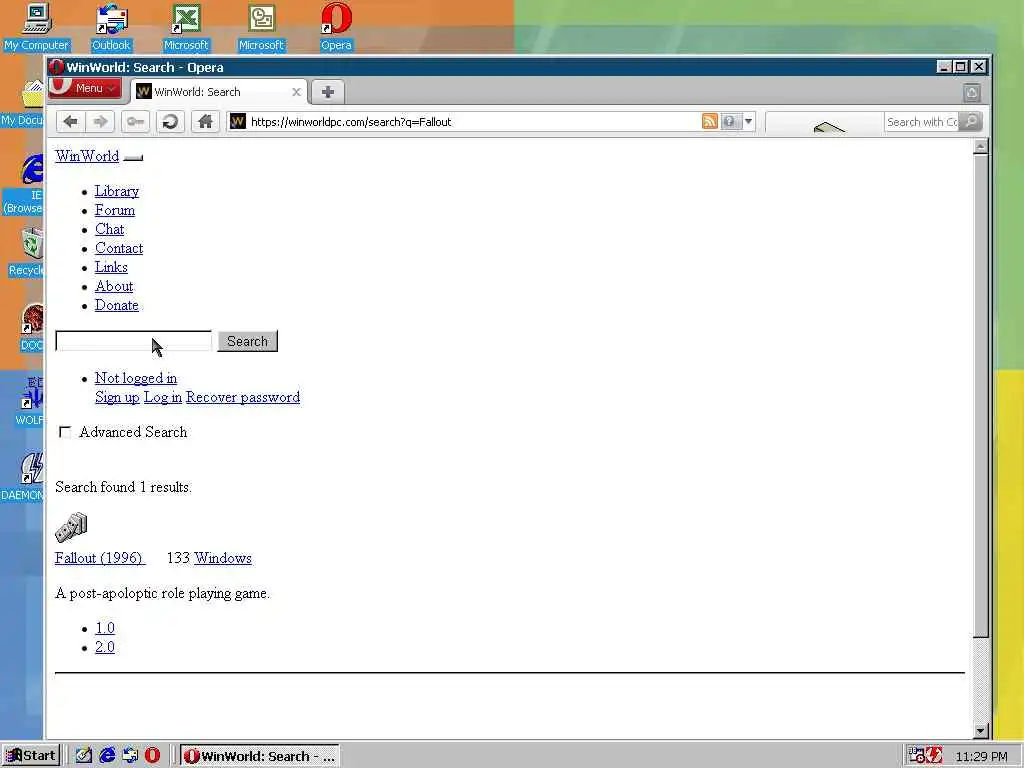Click the RSS feed icon in address bar

tap(709, 121)
